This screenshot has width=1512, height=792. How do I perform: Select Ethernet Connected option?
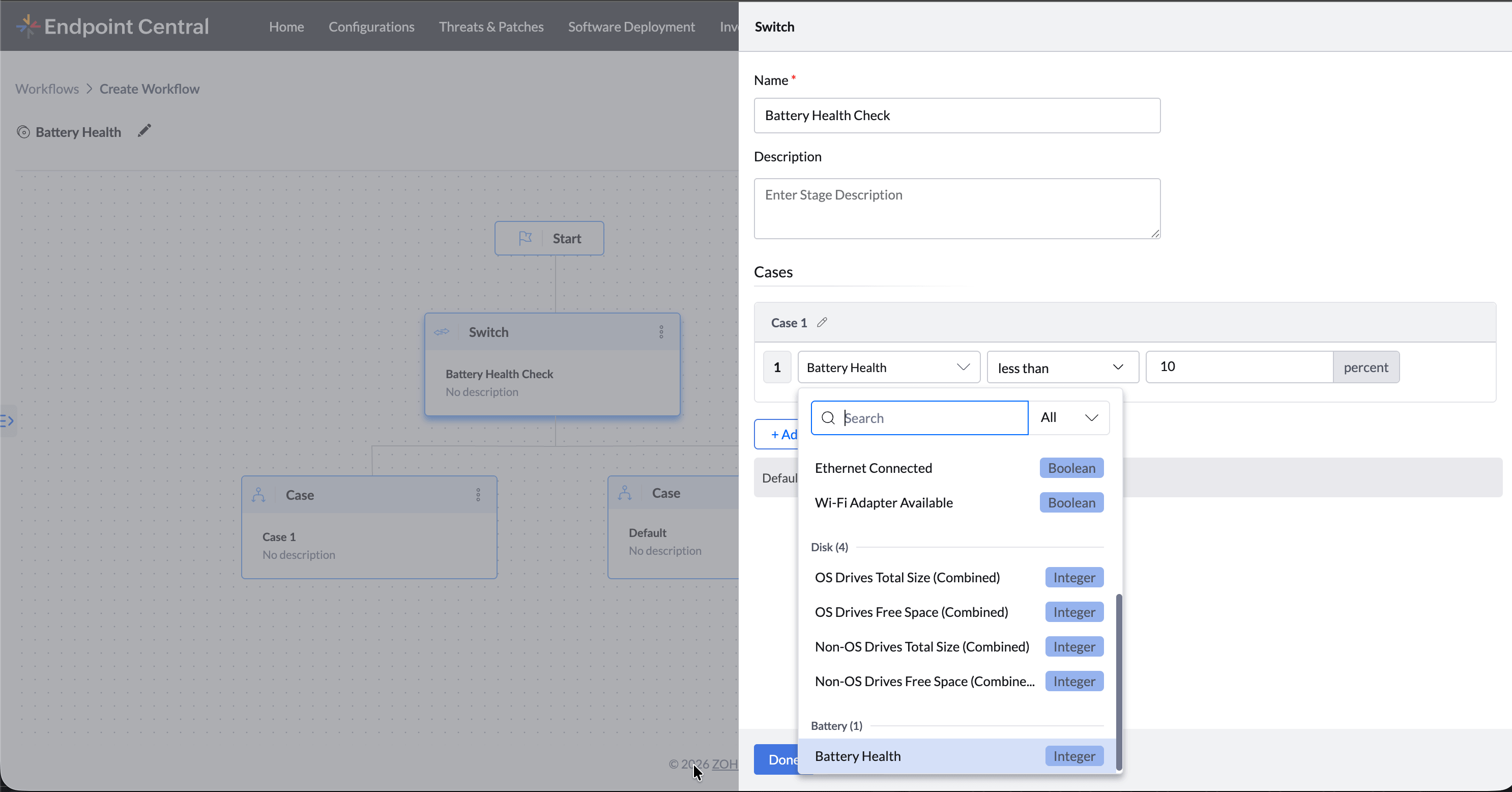(957, 468)
